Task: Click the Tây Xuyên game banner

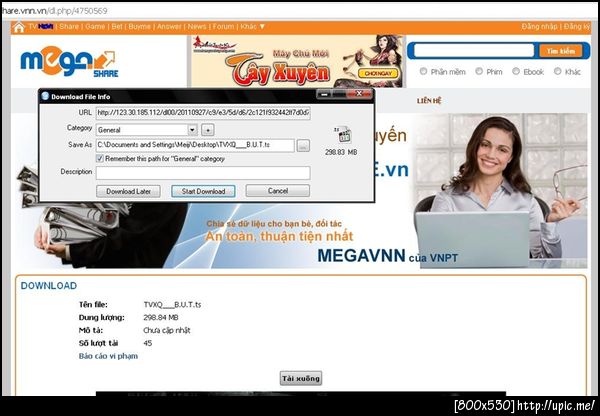Action: click(x=298, y=61)
